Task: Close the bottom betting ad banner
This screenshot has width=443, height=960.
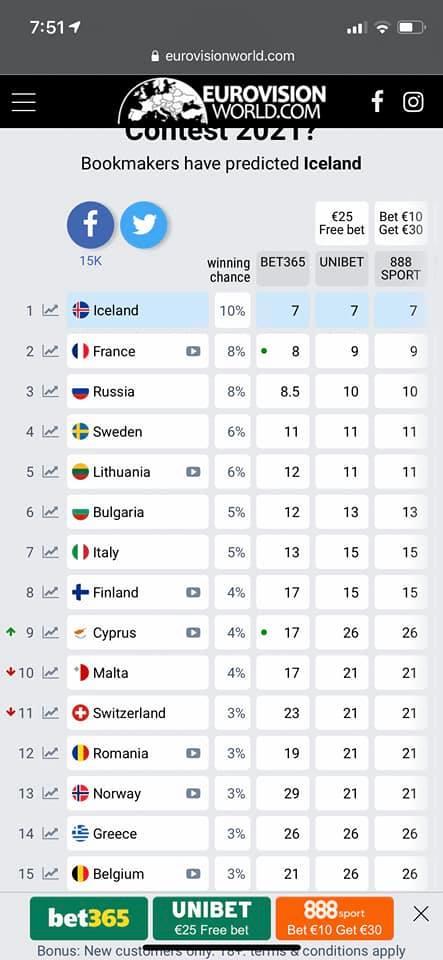Action: (421, 914)
